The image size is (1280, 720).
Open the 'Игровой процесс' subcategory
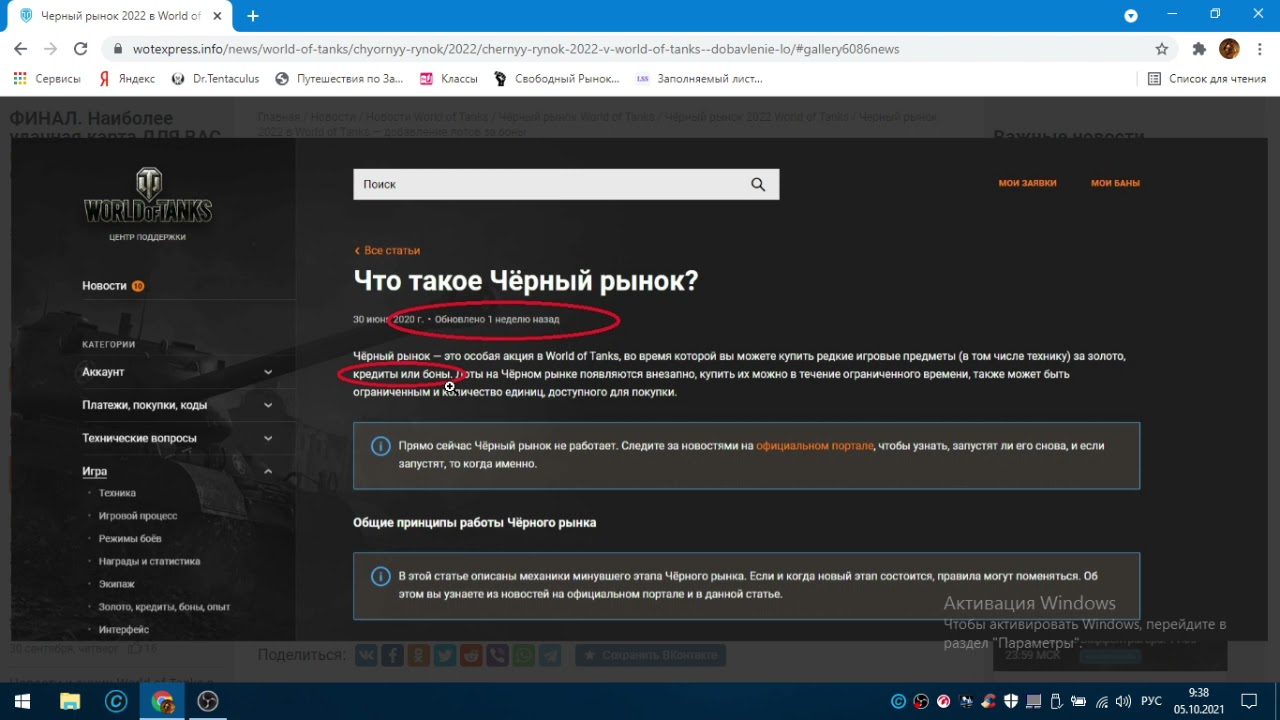tap(138, 516)
